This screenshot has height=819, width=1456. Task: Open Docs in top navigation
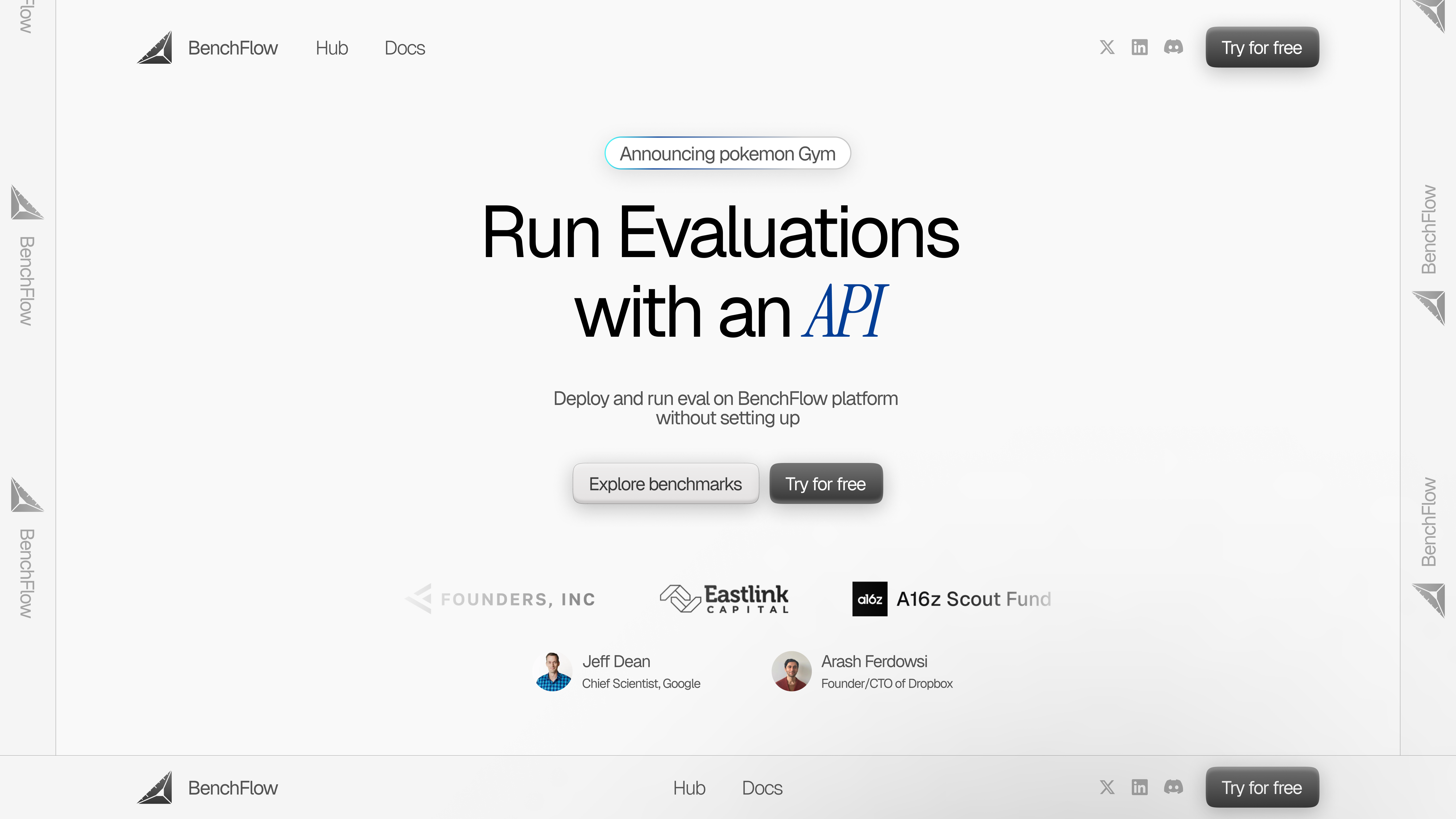pos(405,48)
